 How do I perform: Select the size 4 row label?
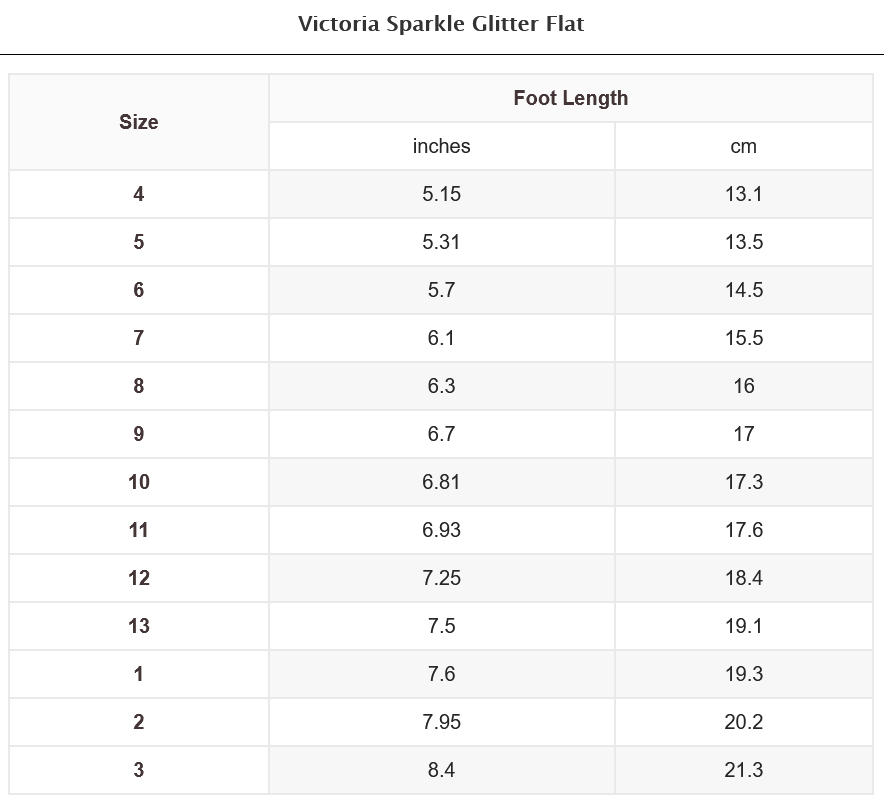pos(139,194)
